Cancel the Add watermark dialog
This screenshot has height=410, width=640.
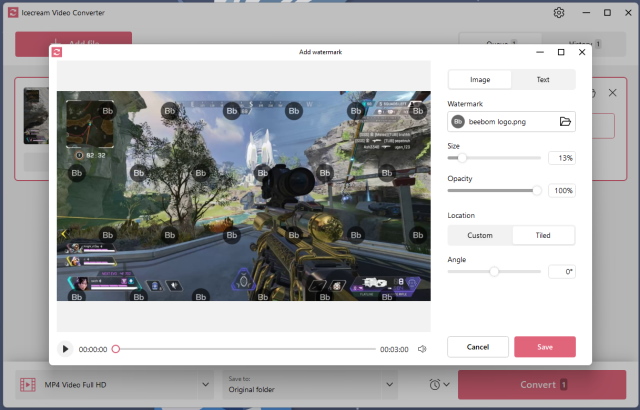click(478, 347)
